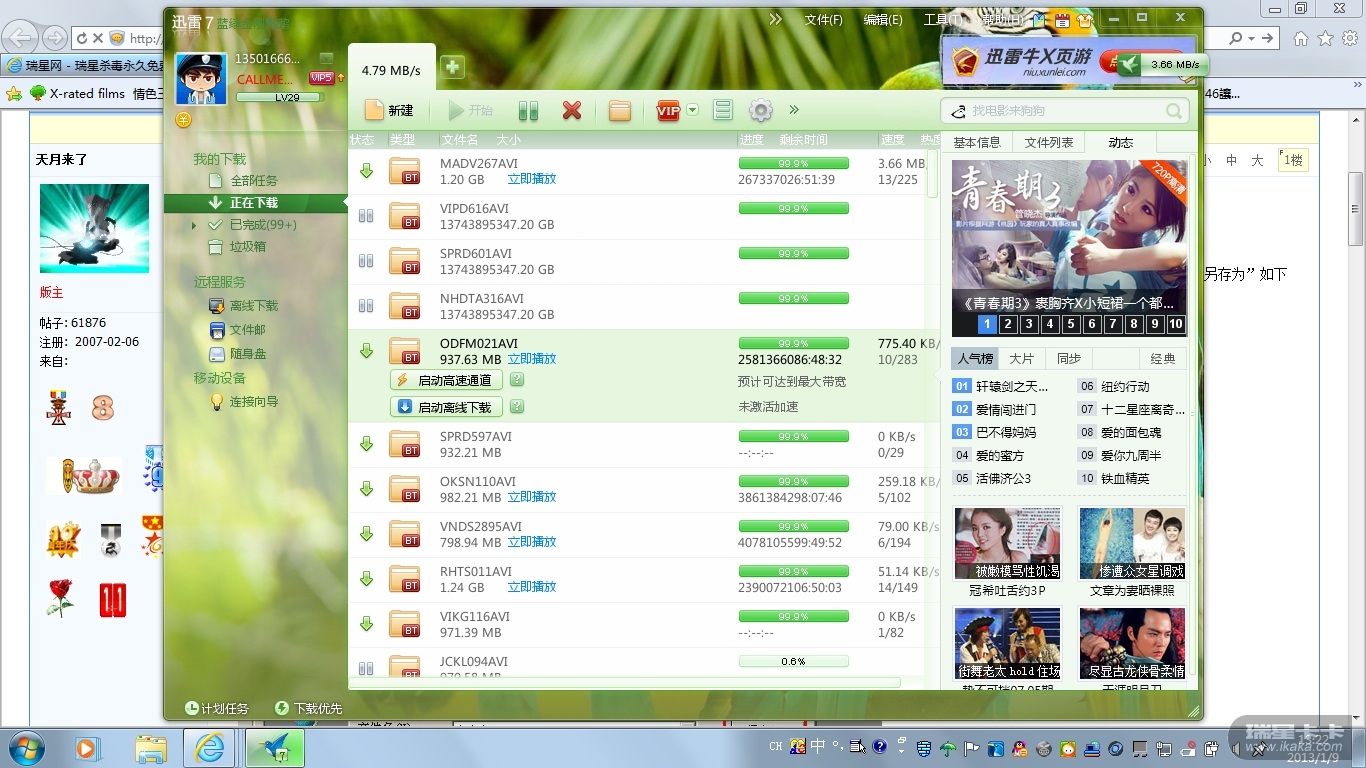Viewport: 1366px width, 768px height.
Task: Sort by the 进度 column header
Action: pyautogui.click(x=751, y=140)
